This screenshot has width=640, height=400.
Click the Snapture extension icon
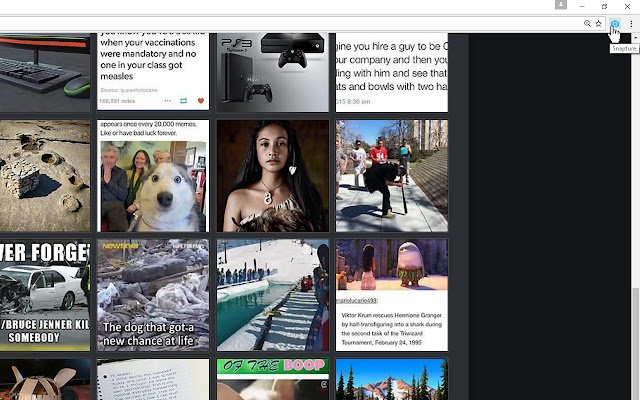tap(615, 24)
